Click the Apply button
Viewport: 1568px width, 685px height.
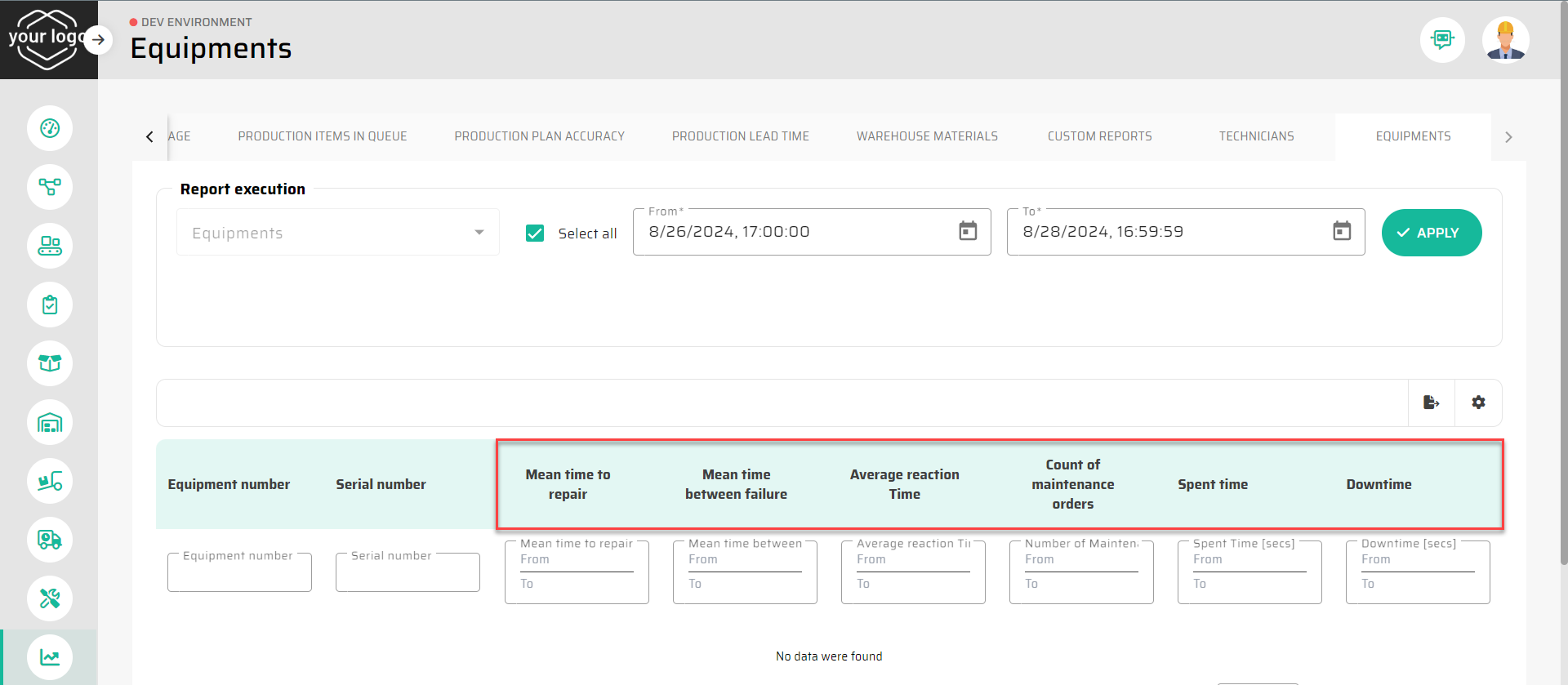(x=1431, y=233)
